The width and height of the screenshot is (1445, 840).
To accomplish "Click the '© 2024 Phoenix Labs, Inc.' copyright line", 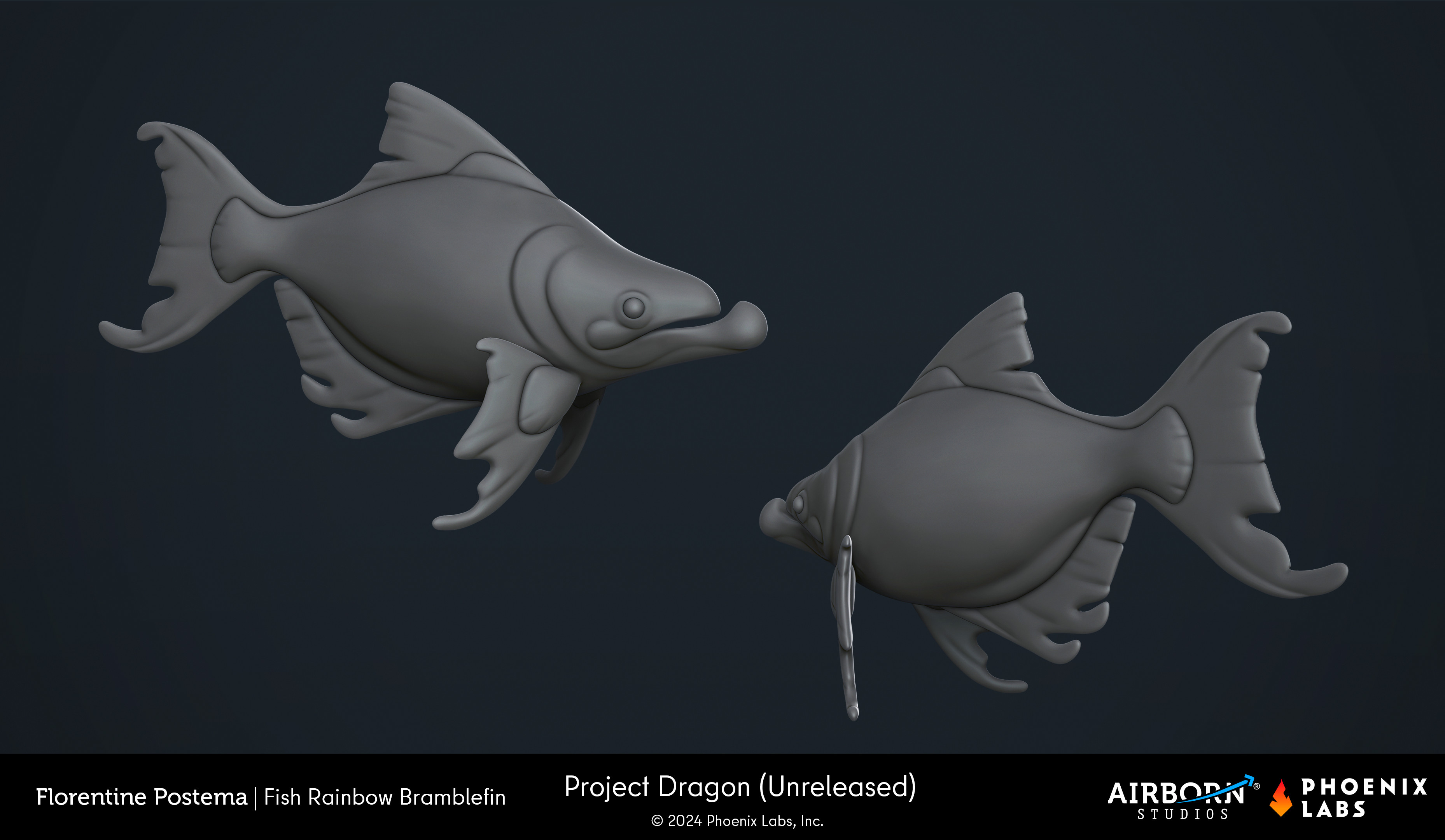I will coord(737,821).
